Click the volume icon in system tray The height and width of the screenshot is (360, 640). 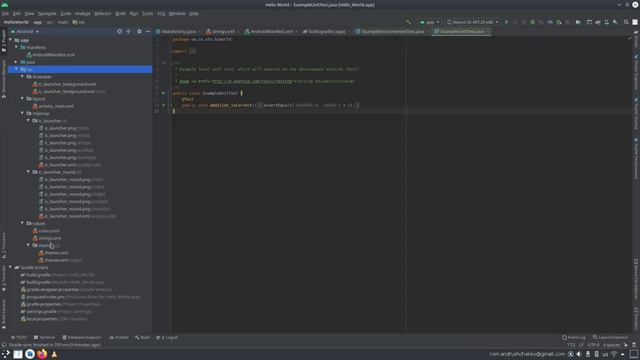(579, 354)
